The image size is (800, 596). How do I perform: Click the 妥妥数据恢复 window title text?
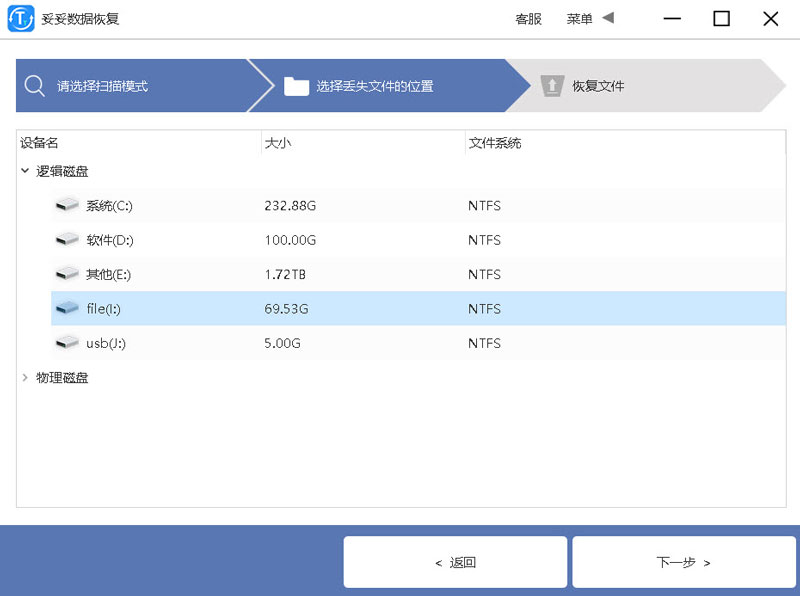(x=80, y=19)
